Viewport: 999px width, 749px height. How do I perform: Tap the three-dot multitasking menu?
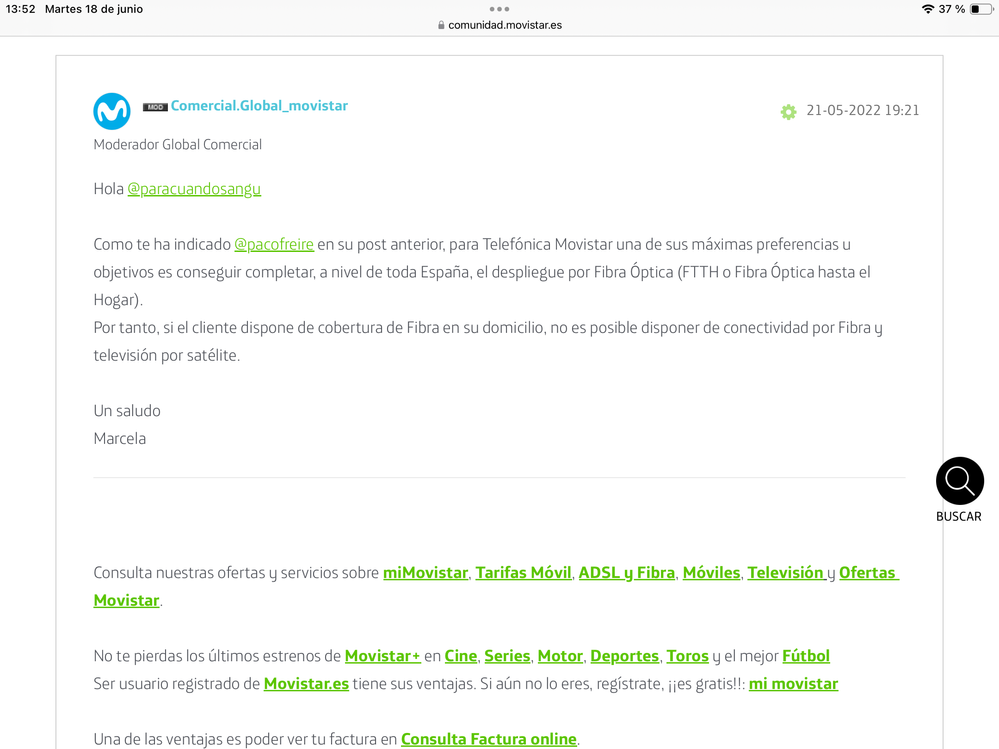pos(499,9)
